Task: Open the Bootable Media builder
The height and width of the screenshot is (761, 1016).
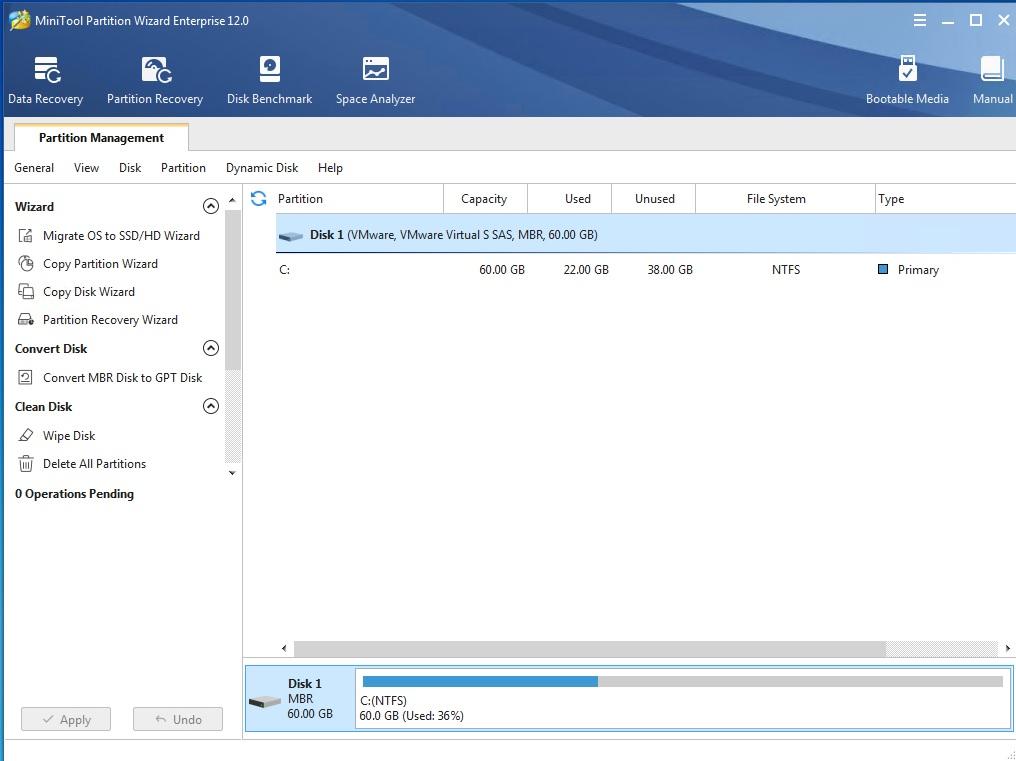Action: [x=907, y=80]
